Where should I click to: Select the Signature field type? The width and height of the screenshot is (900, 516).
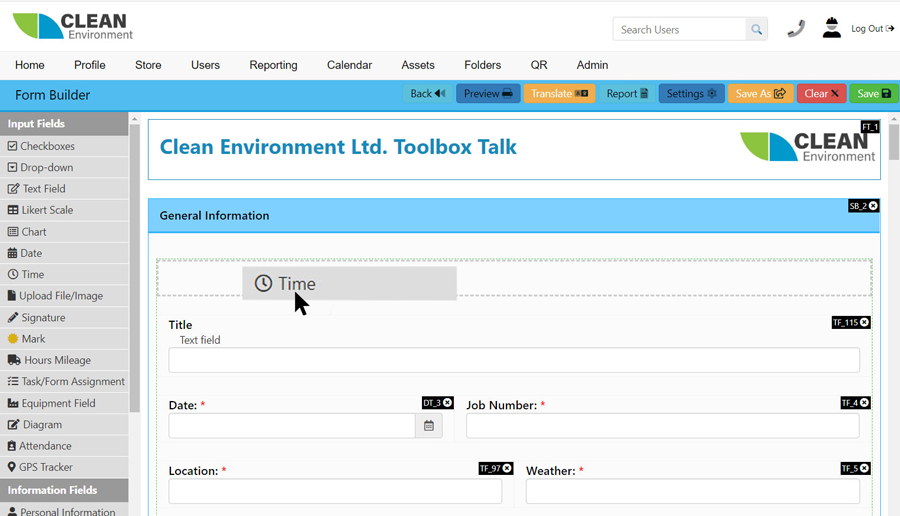coord(64,317)
